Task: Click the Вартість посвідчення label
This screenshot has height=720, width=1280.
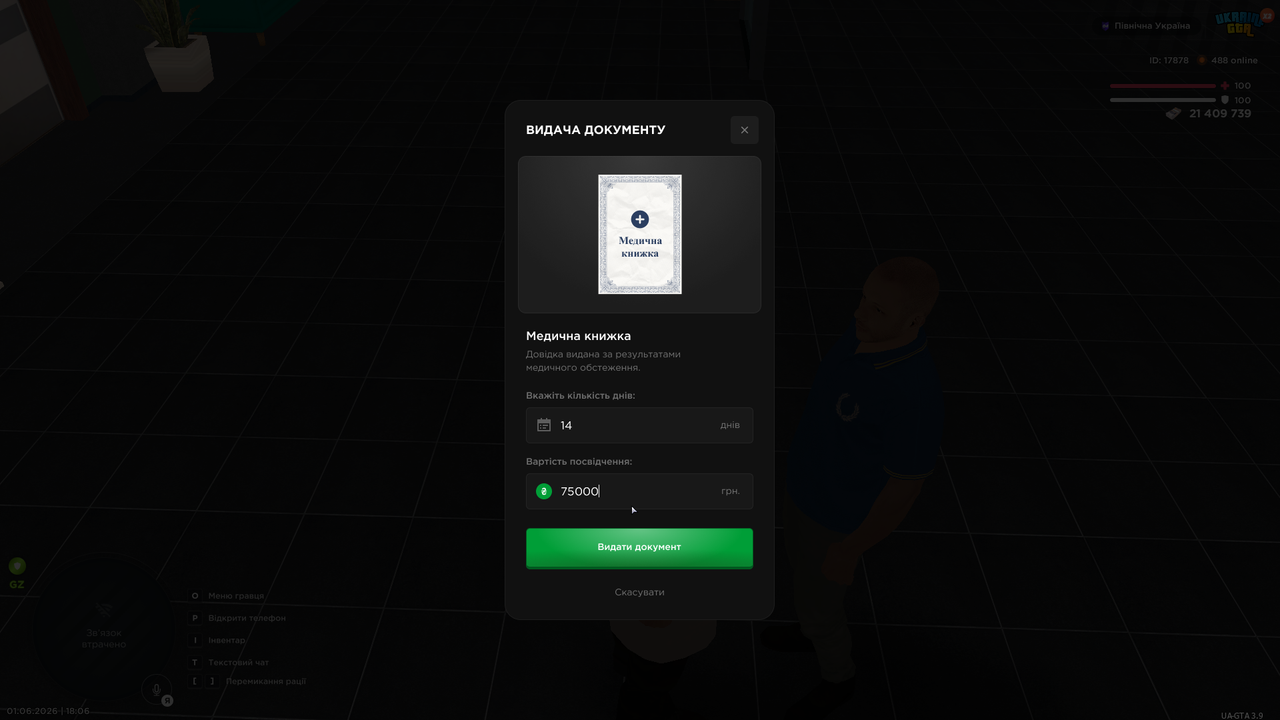Action: [x=579, y=462]
